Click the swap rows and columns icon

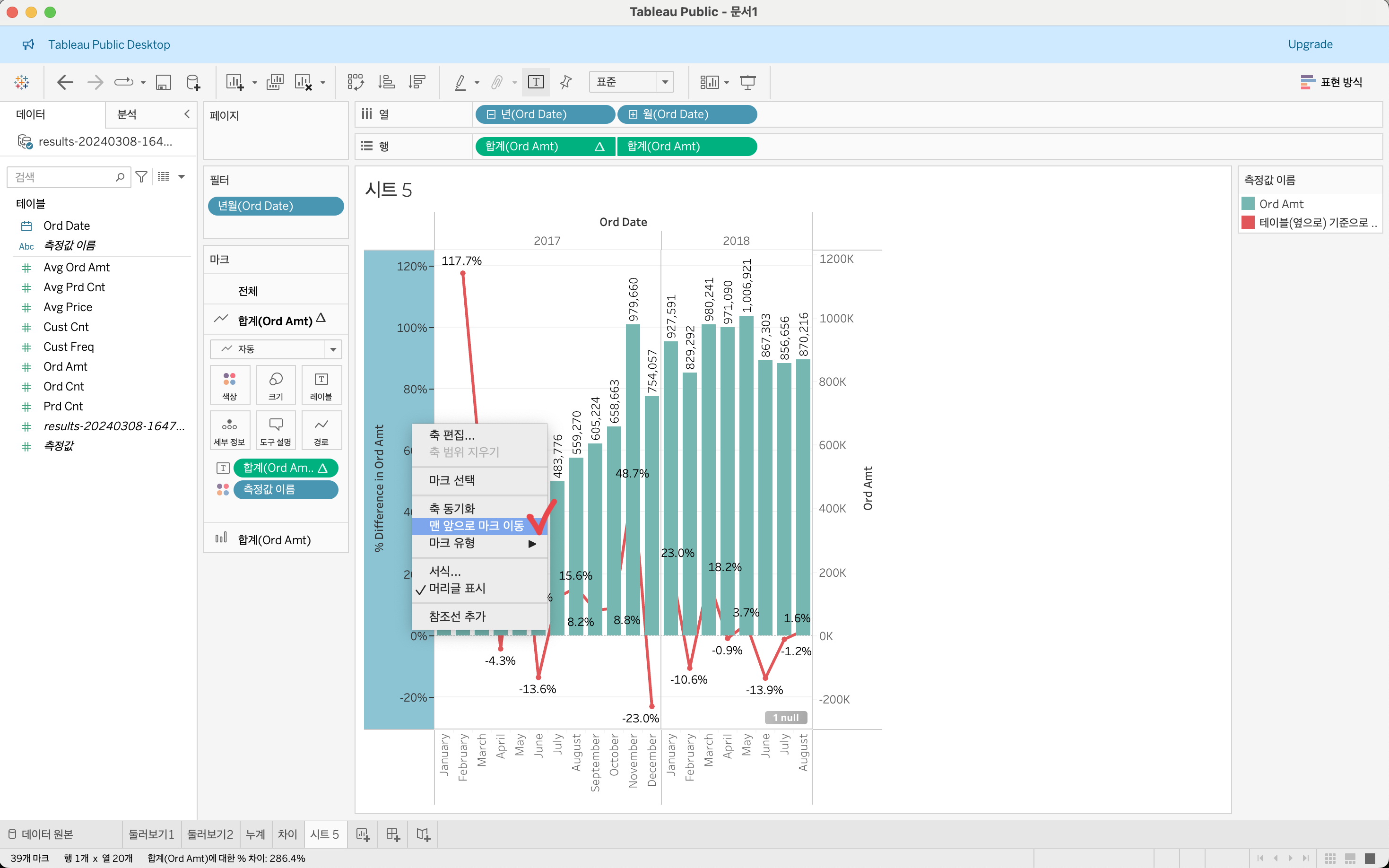click(355, 82)
